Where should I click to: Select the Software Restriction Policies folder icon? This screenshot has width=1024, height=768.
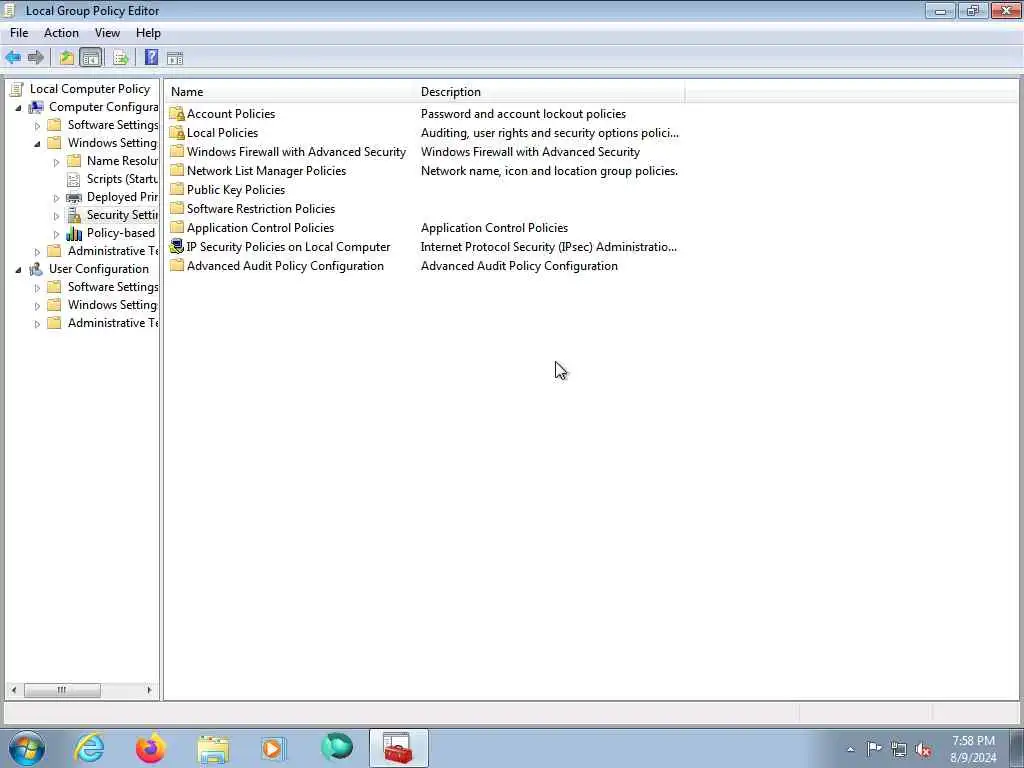[x=177, y=208]
